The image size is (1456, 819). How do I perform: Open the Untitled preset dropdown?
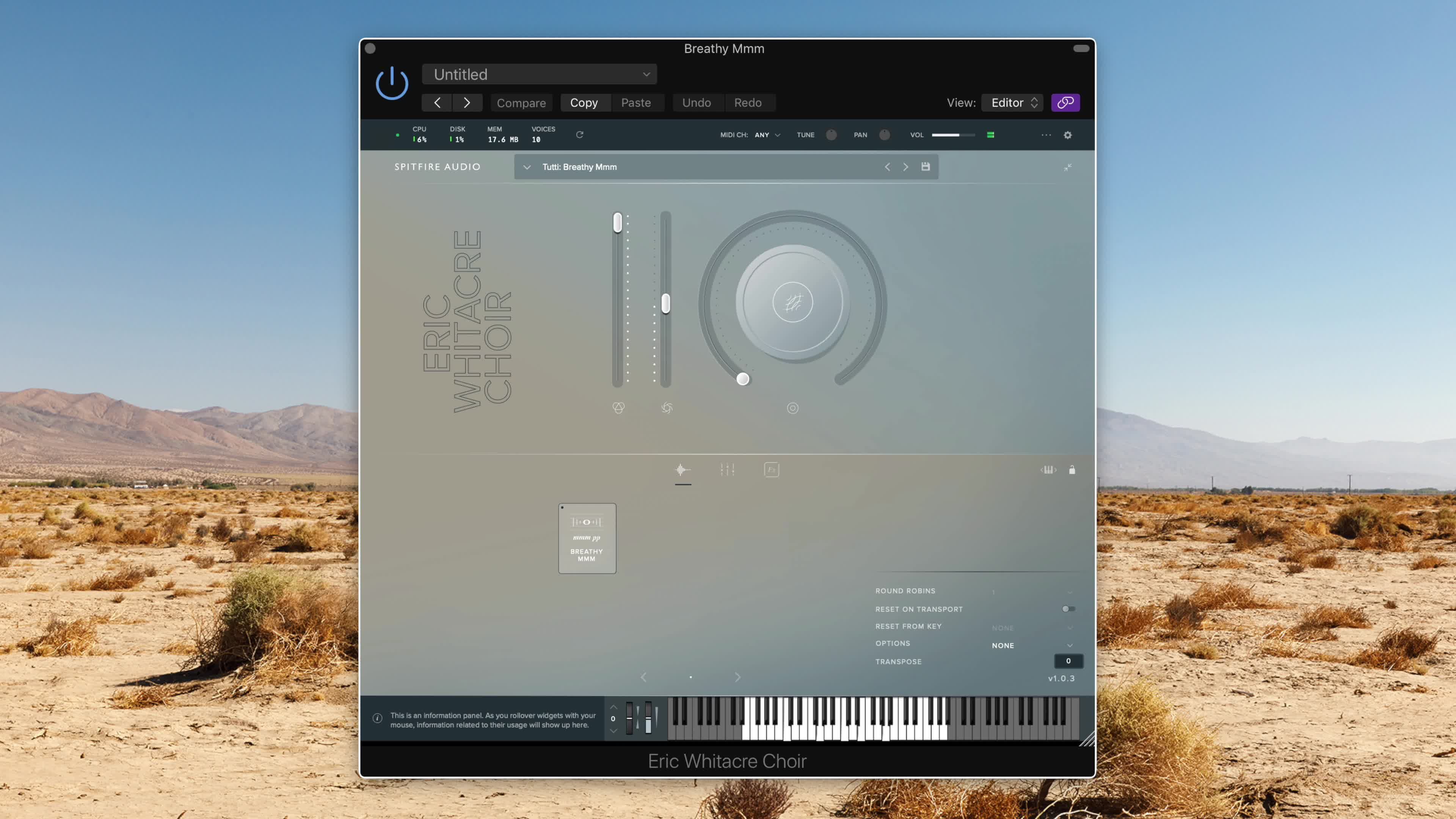pos(539,75)
